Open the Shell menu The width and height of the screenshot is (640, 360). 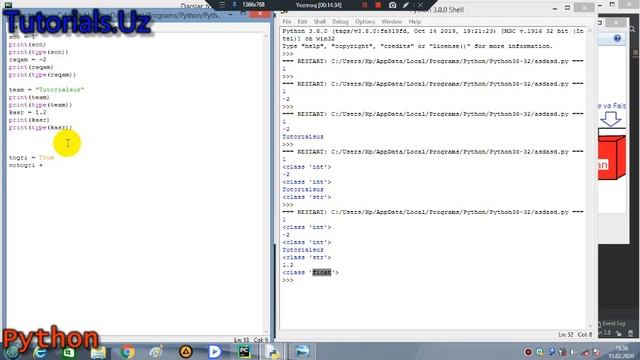(320, 22)
